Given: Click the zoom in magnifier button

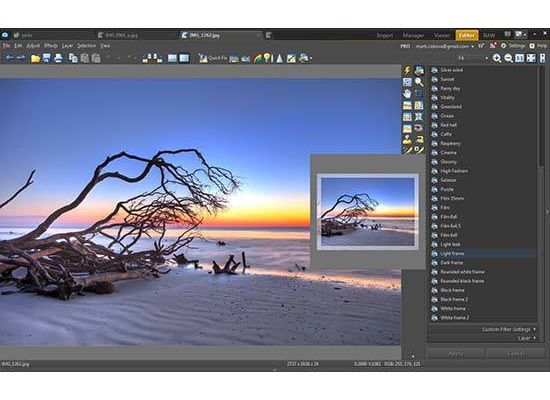Looking at the screenshot, I should 497,58.
